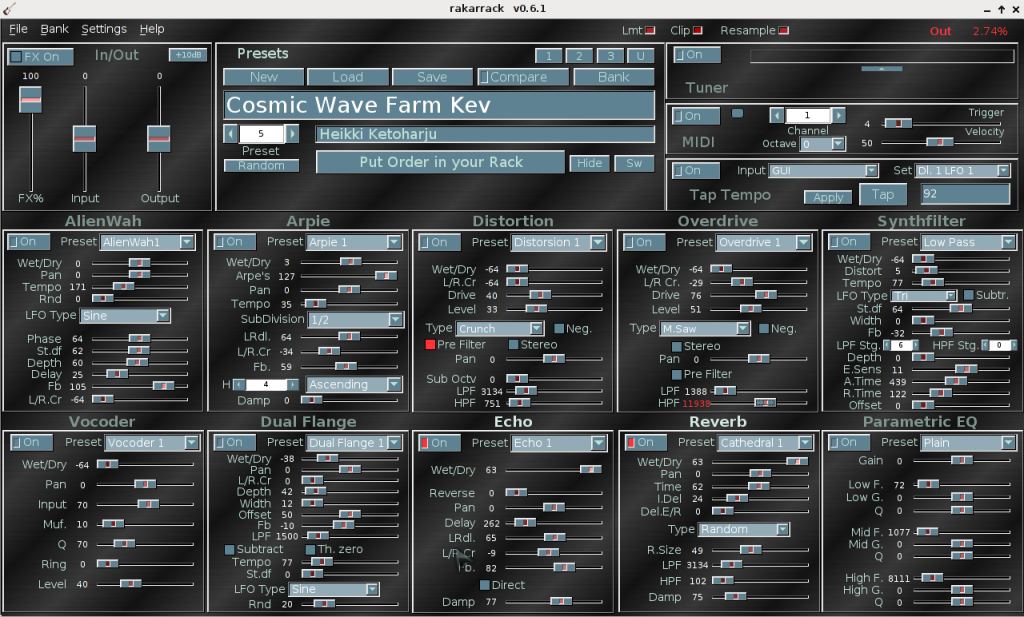
Task: Open the Settings menu
Action: [104, 29]
